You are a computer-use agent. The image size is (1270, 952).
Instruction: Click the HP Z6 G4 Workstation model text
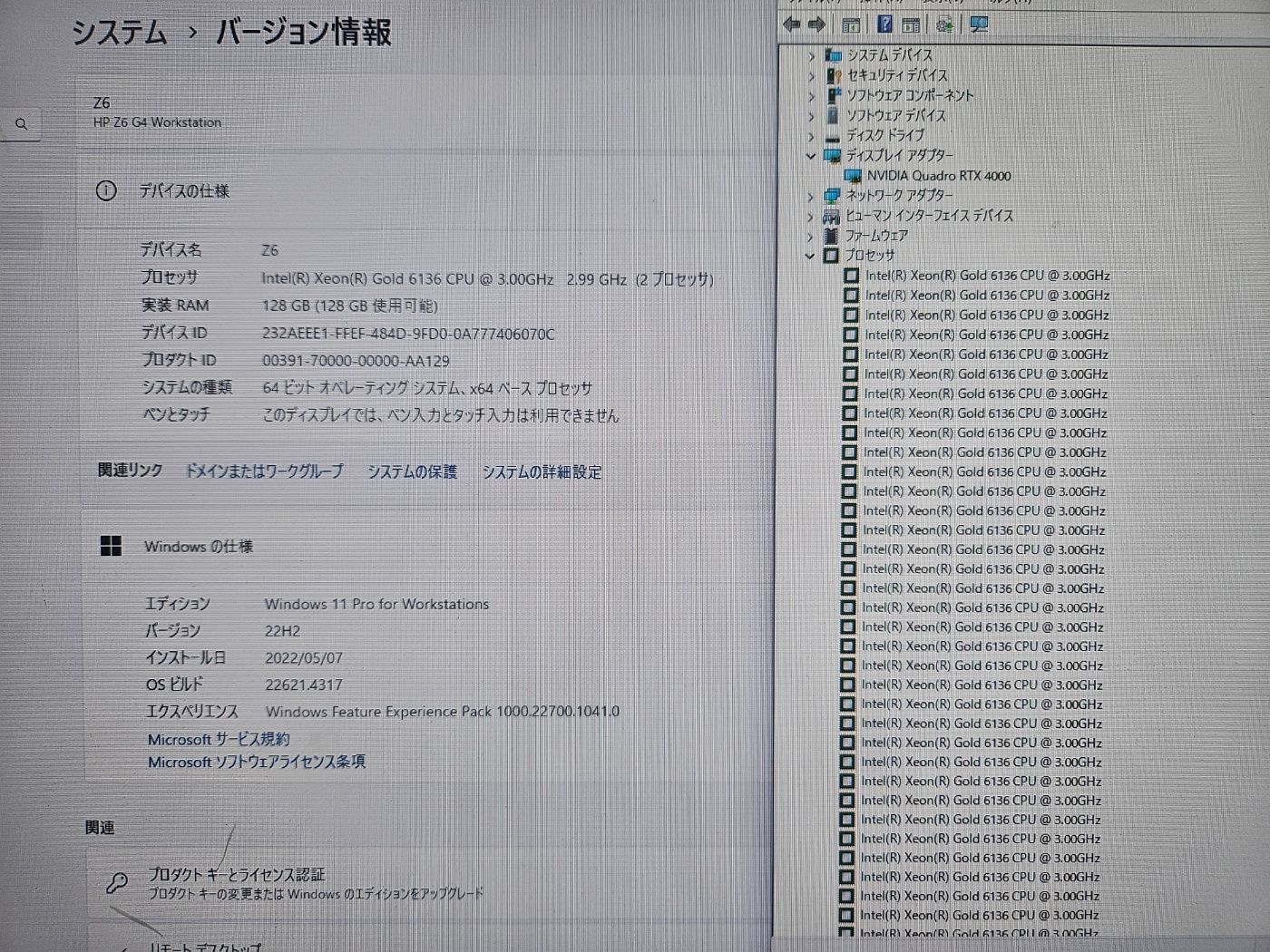tap(157, 122)
